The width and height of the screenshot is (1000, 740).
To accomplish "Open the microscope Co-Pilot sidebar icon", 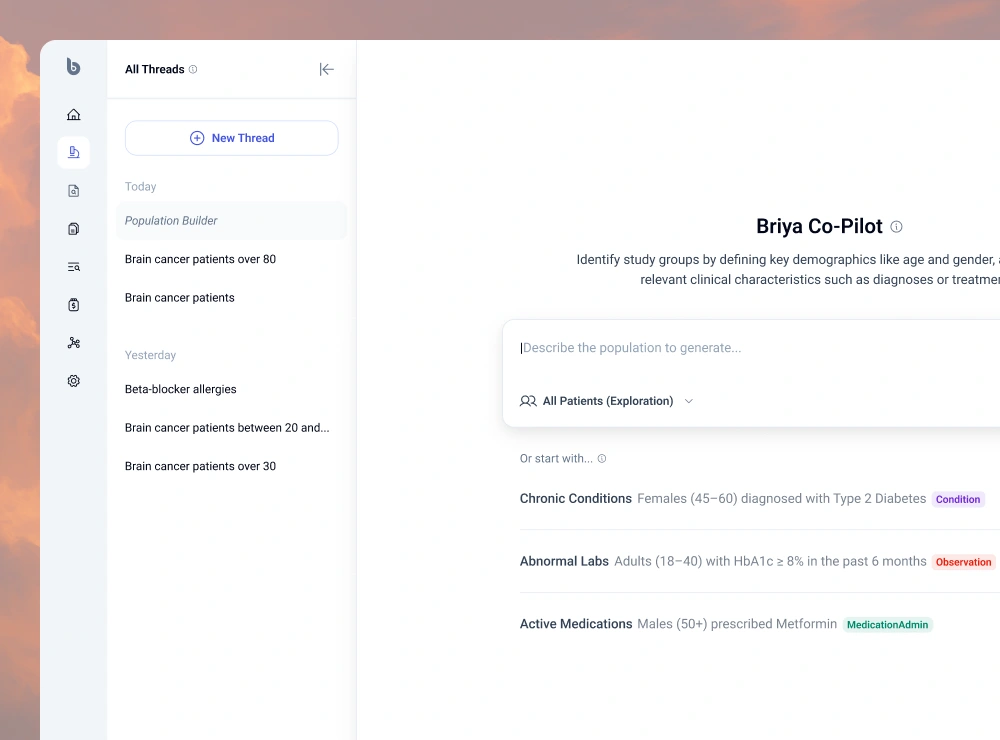I will tap(73, 153).
